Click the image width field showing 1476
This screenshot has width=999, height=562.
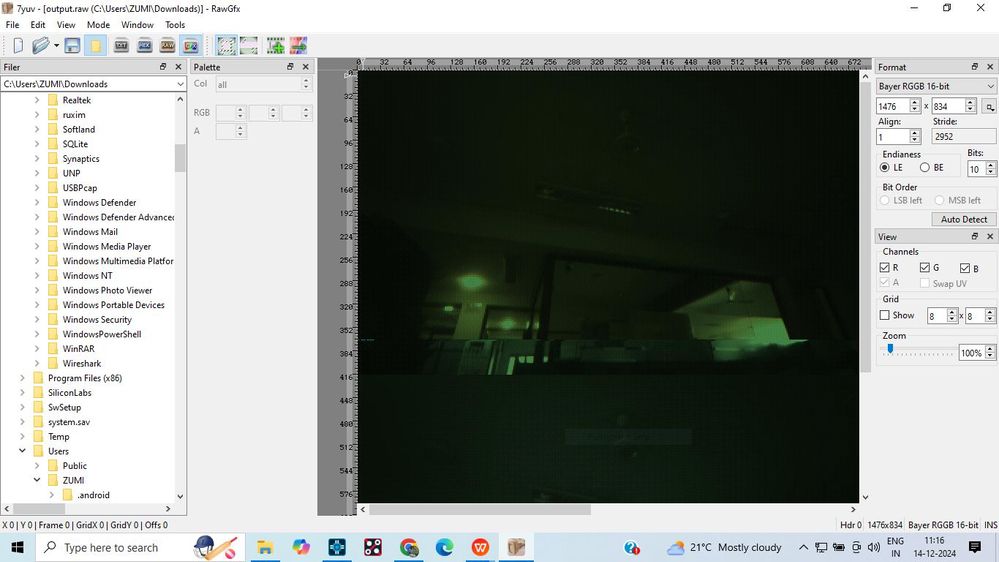coord(893,106)
